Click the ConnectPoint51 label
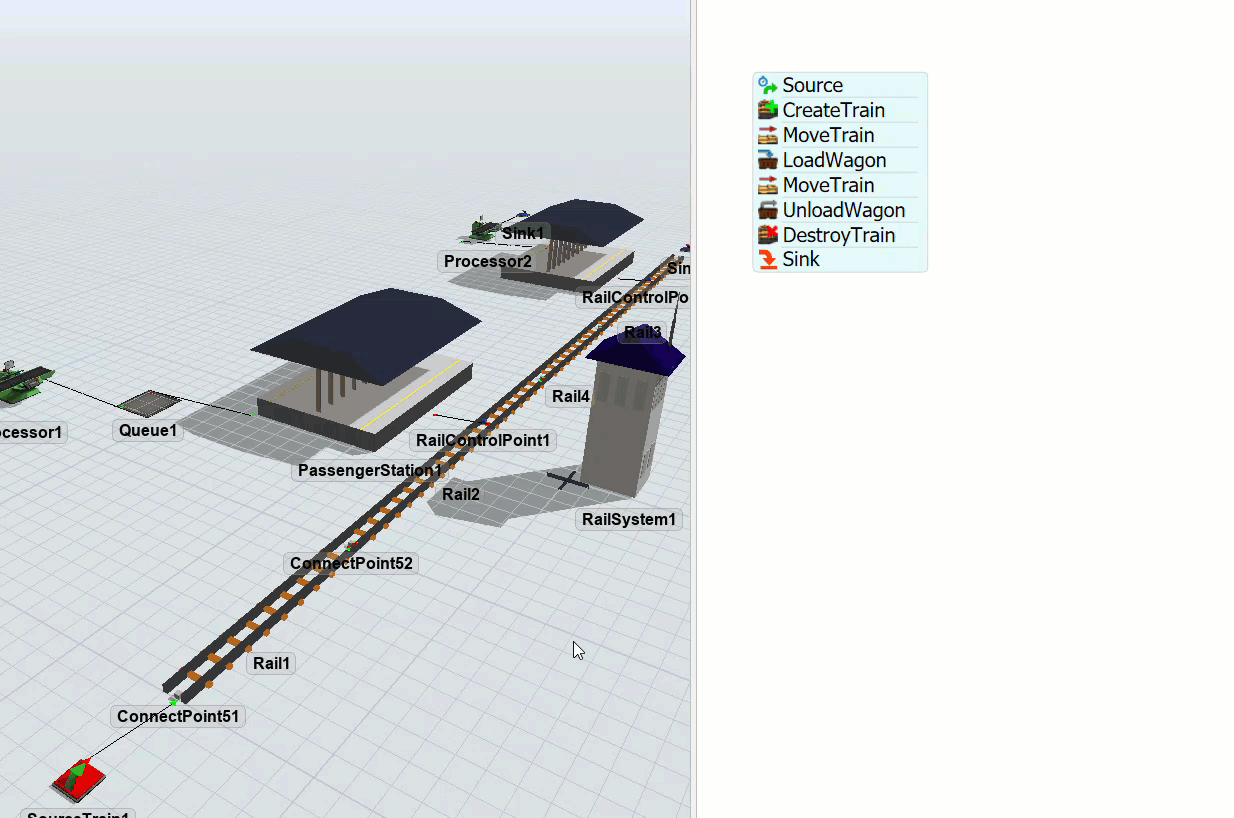 tap(177, 716)
